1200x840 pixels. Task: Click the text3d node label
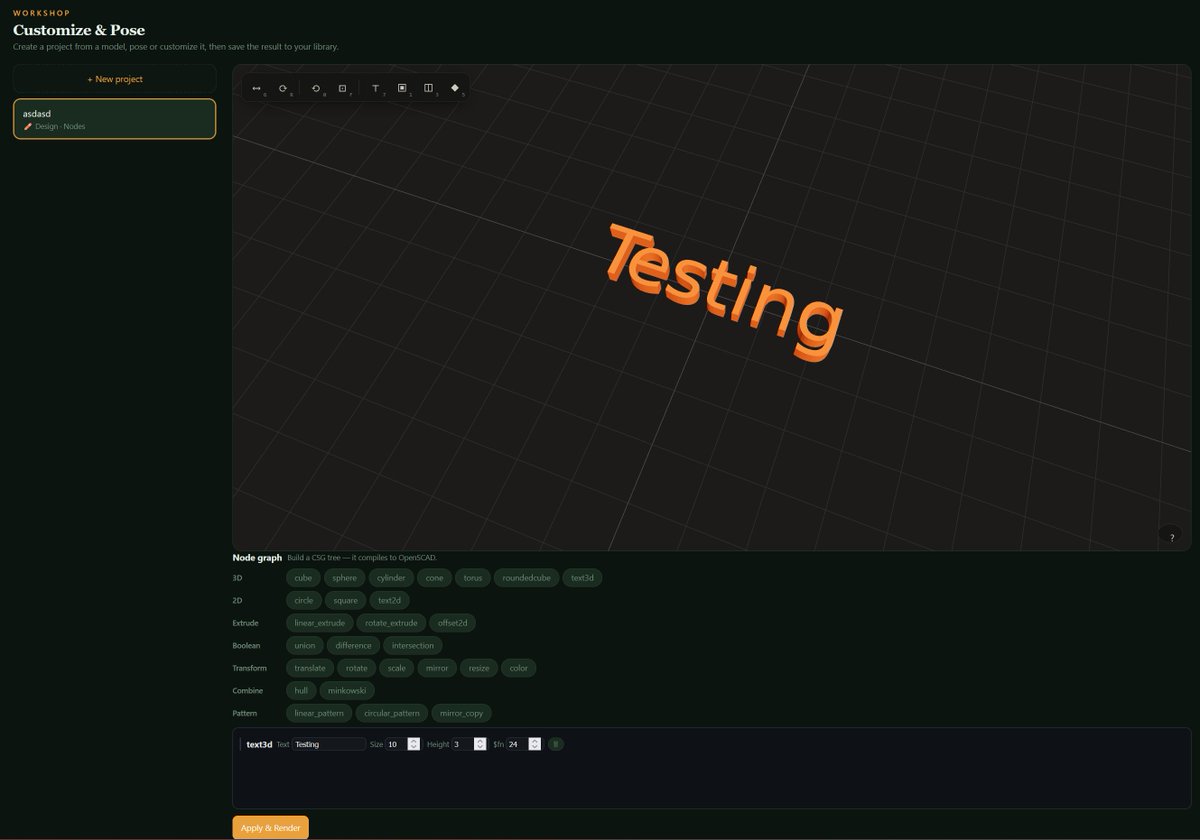pos(259,744)
